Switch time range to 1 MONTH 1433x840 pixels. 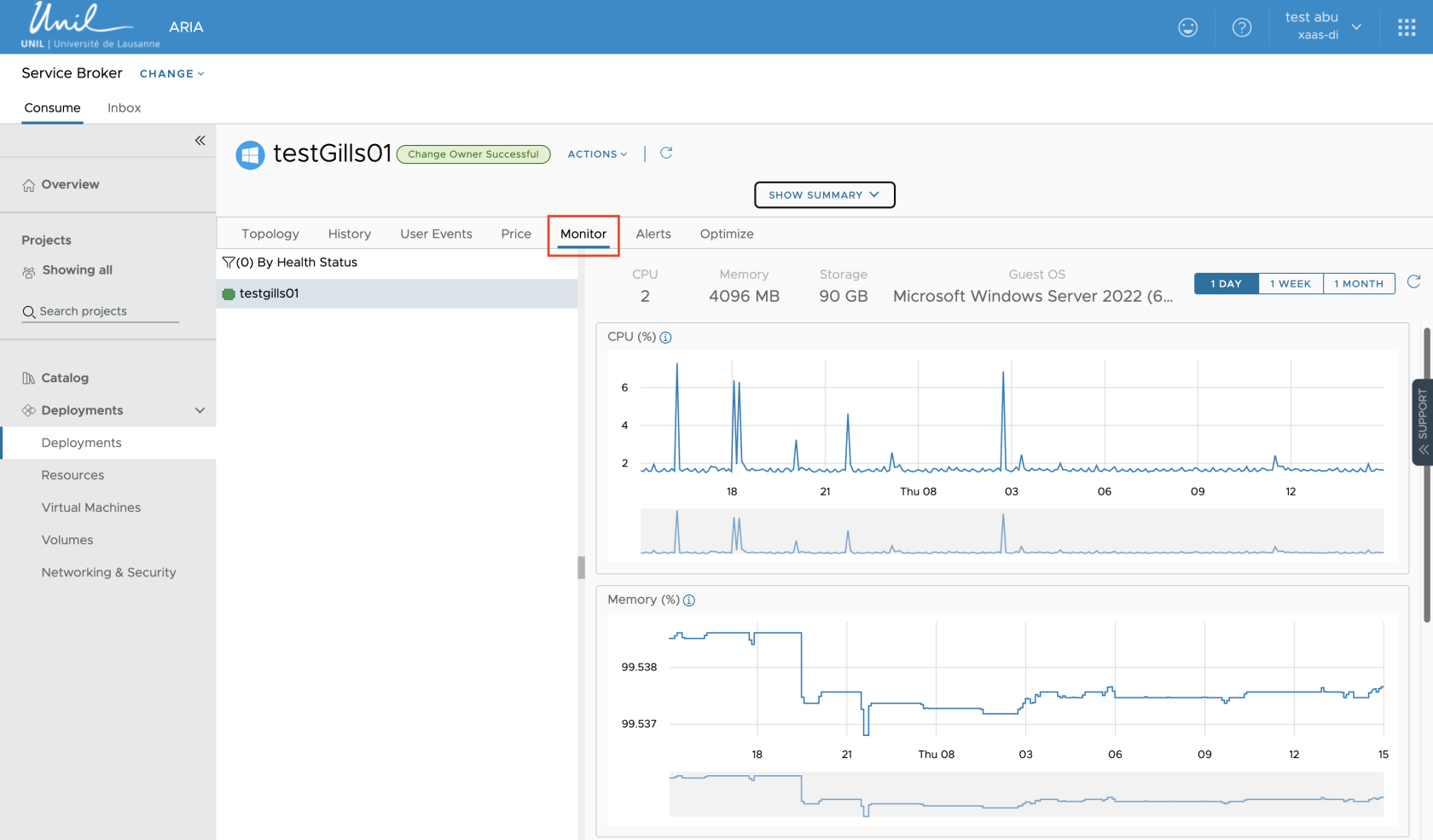pyautogui.click(x=1358, y=284)
